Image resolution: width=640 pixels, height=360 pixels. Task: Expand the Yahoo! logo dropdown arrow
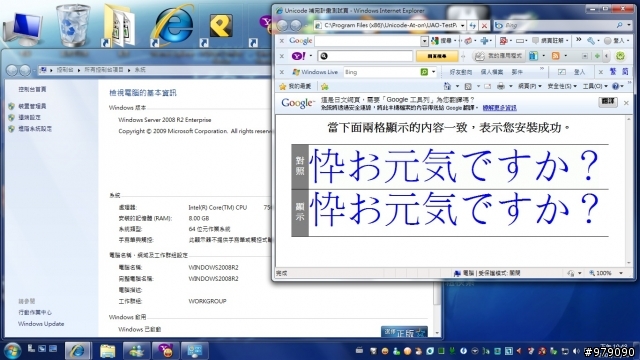pos(311,56)
